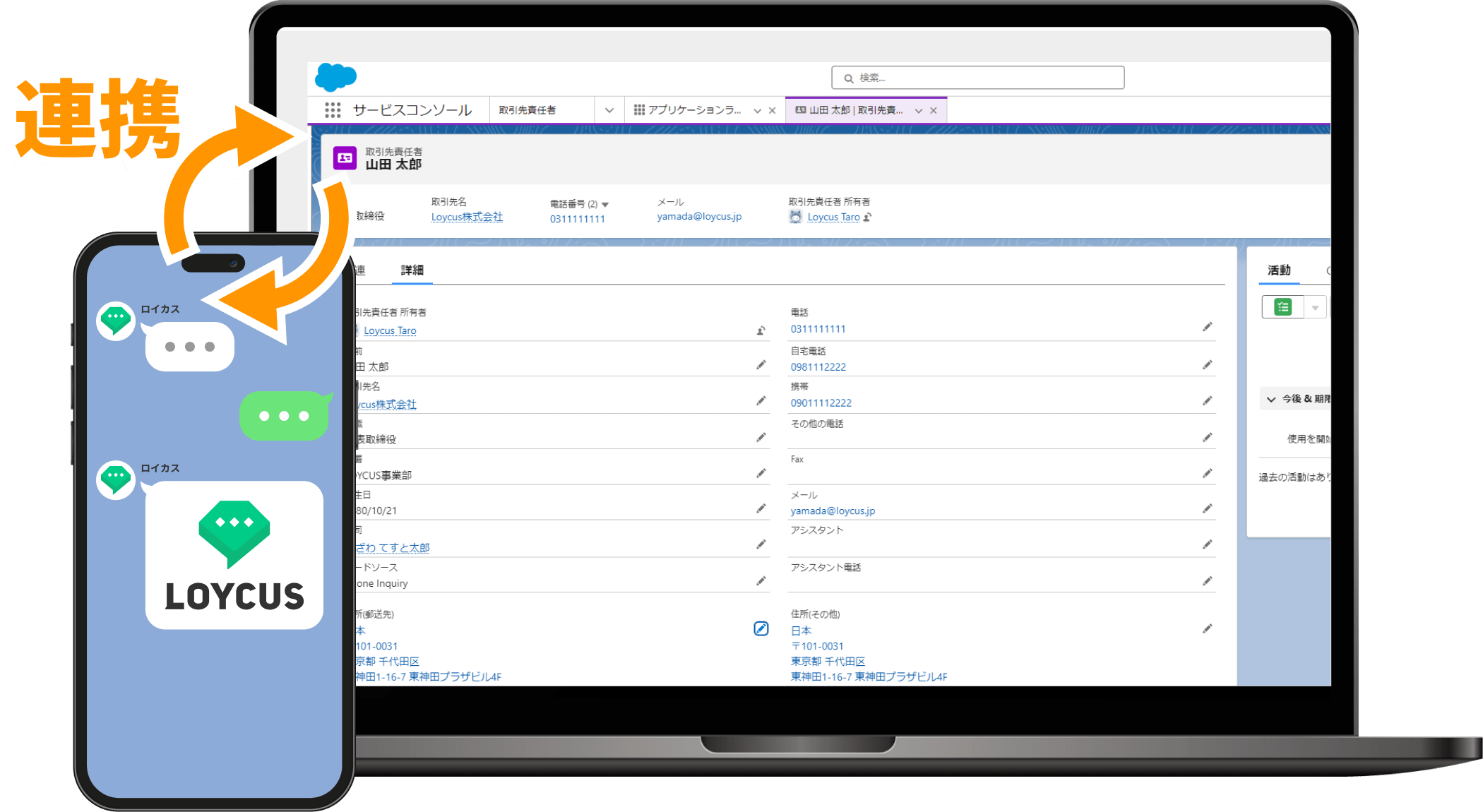Click the 電話 value 0311111111 in details
1483x812 pixels.
click(x=818, y=329)
